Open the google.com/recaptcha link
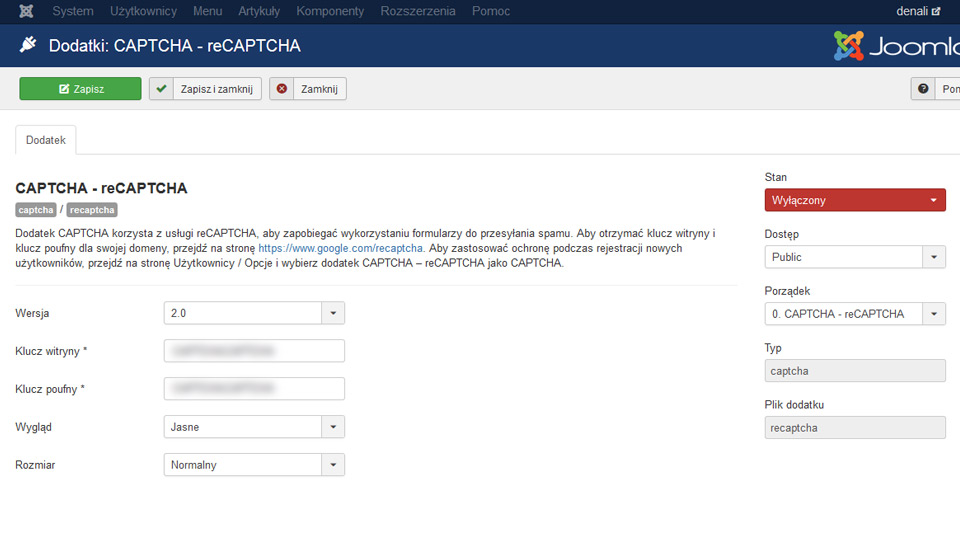 tap(340, 248)
